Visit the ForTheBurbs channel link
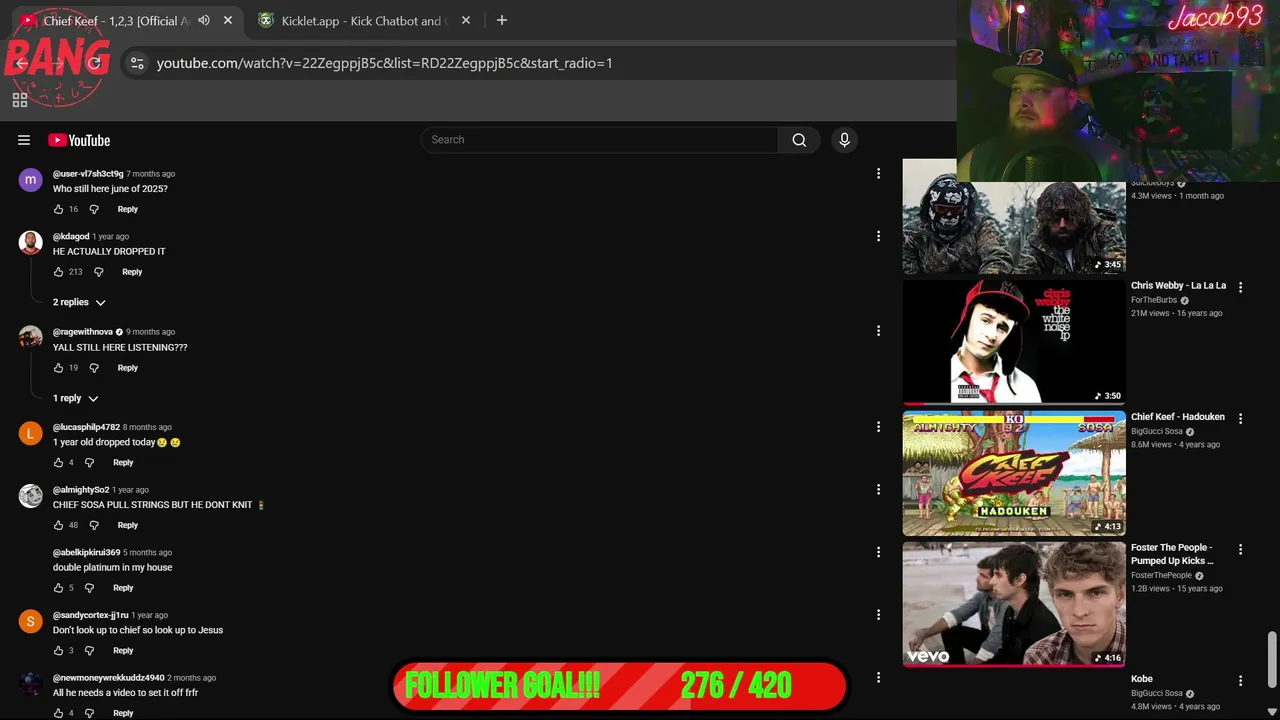 (1154, 300)
